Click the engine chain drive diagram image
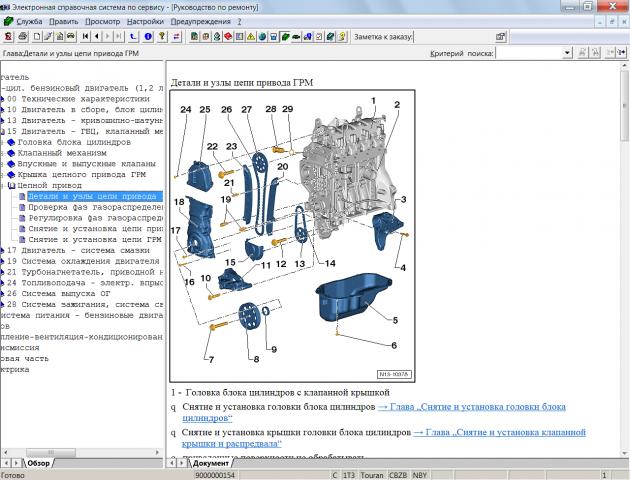 [x=292, y=236]
